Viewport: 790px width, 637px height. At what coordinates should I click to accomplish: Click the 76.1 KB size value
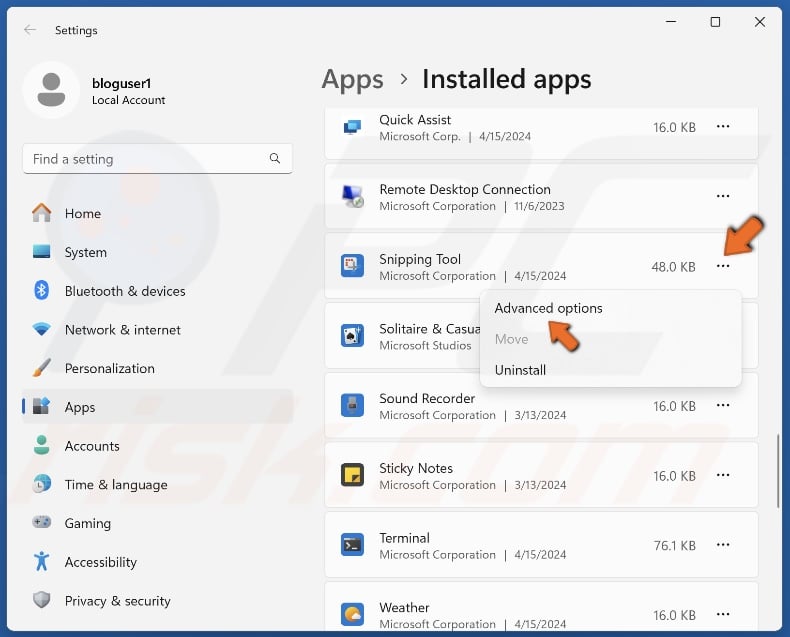click(674, 545)
